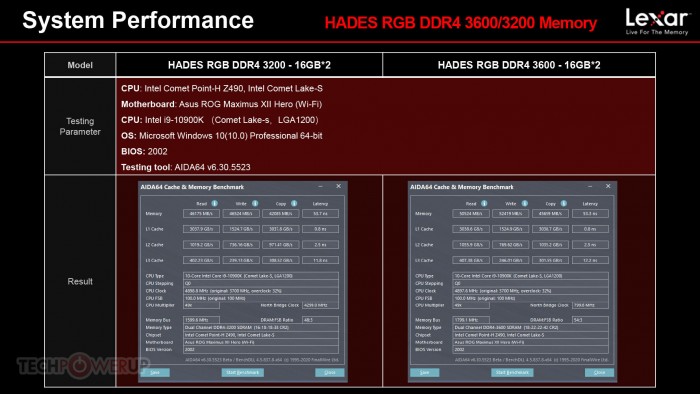
Task: Click Memory Bus field in DDR4 3200 window
Action: [201, 320]
